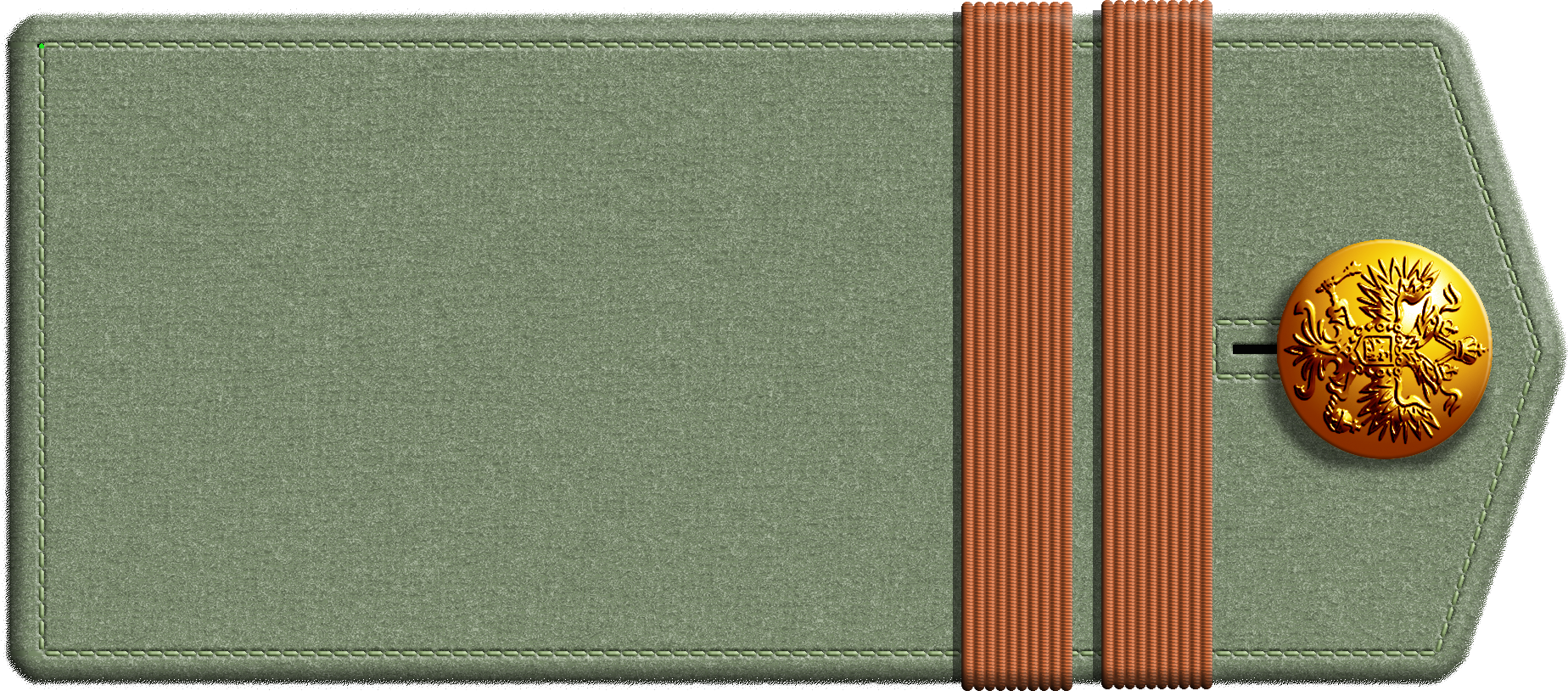Click the fabric between right stripe and button
The image size is (1568, 691).
pyautogui.click(x=1243, y=212)
